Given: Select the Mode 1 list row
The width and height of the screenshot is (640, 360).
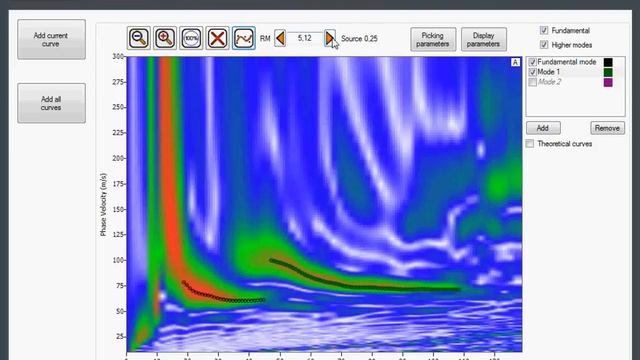Looking at the screenshot, I should [575, 72].
